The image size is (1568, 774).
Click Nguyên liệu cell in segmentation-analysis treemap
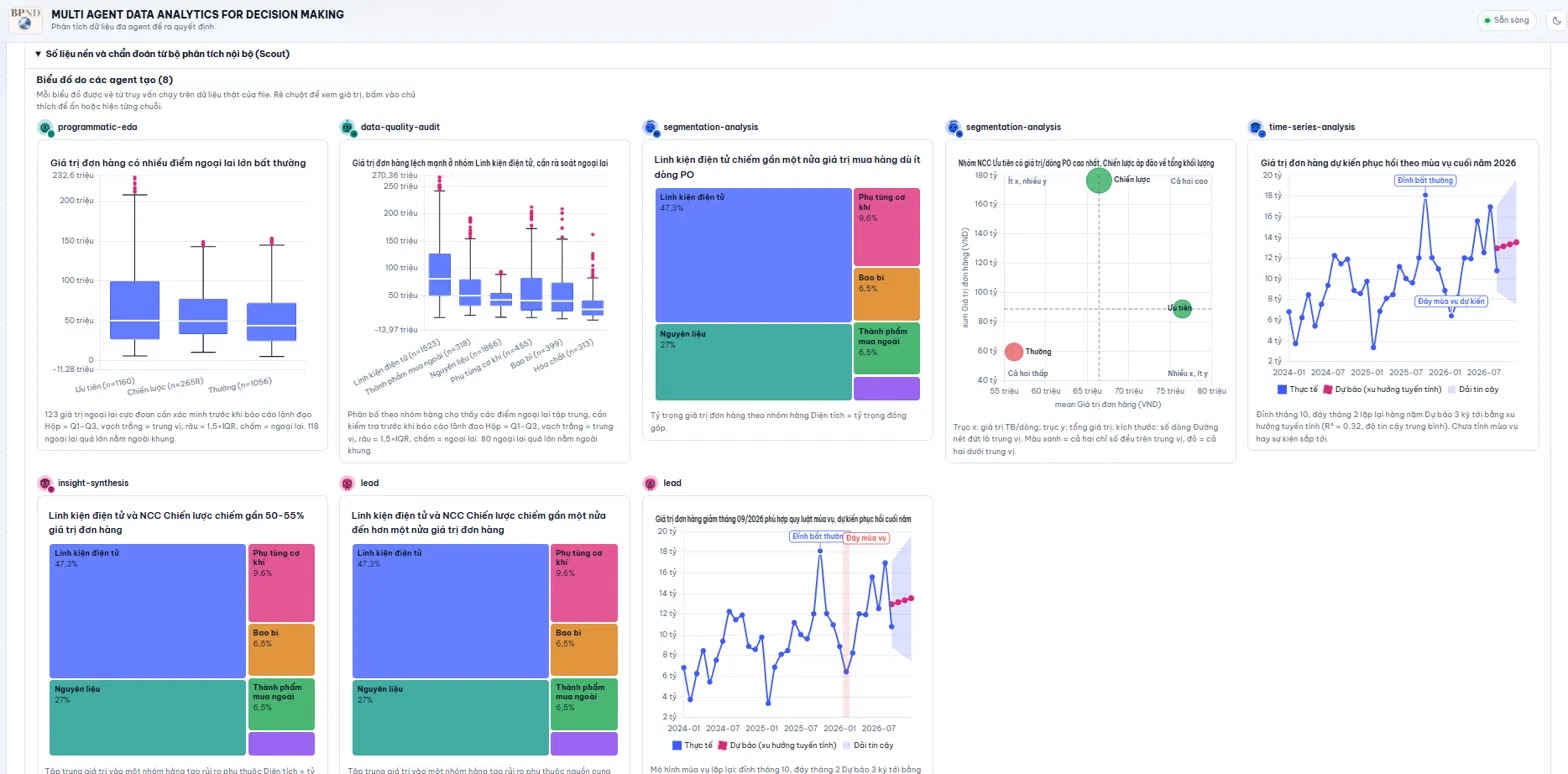[753, 362]
